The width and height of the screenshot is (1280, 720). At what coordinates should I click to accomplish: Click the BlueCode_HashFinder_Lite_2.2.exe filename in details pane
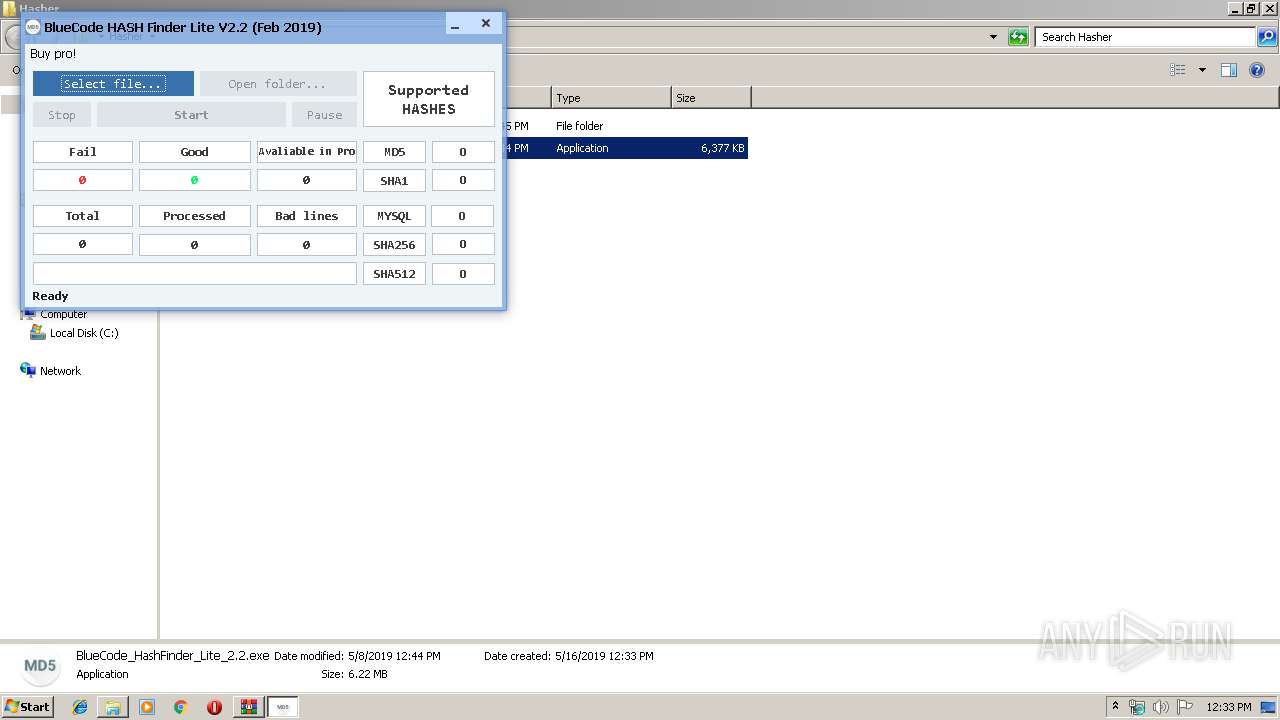[x=173, y=656]
